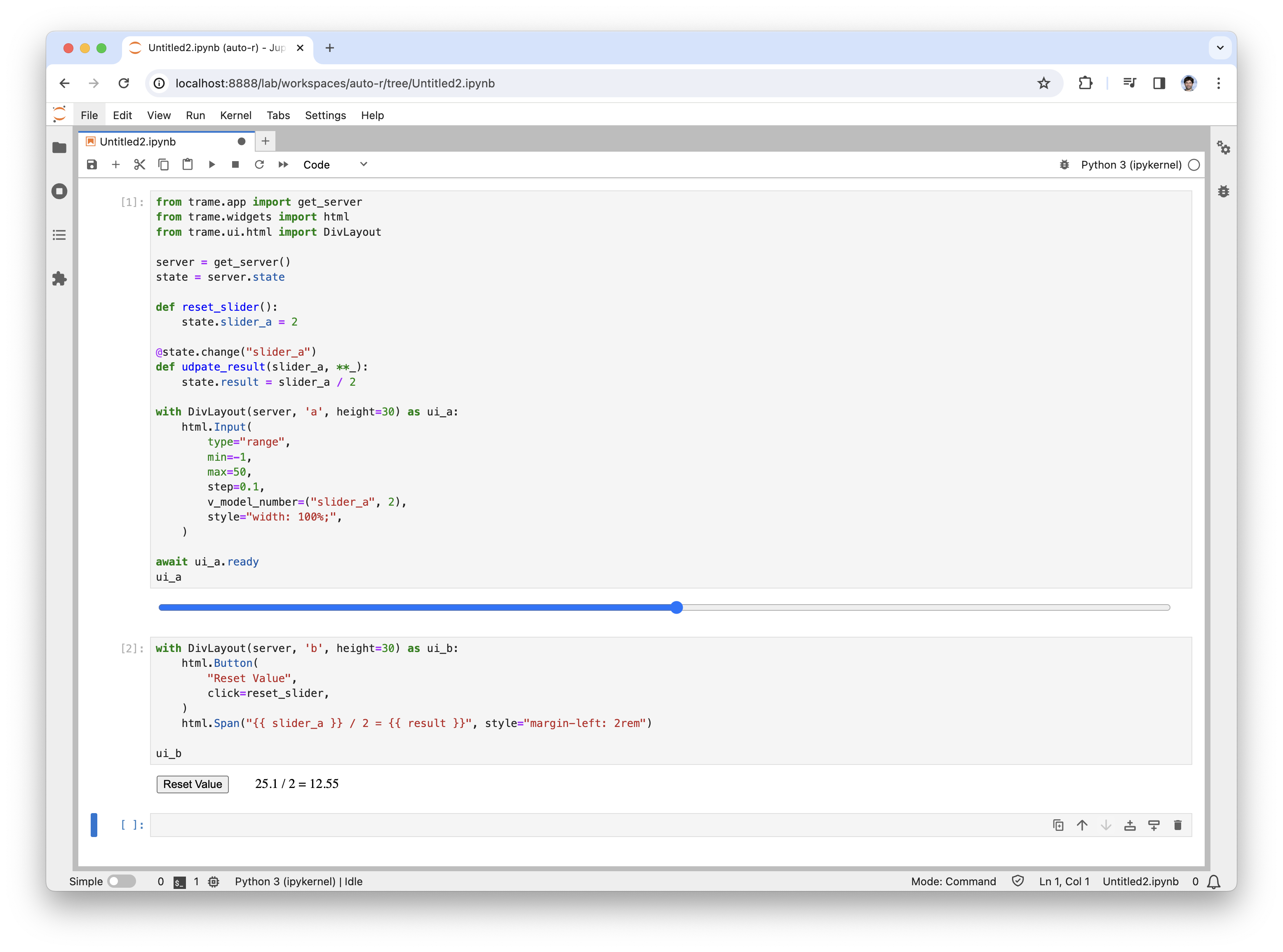1283x952 pixels.
Task: Open the Kernel menu
Action: tap(236, 115)
